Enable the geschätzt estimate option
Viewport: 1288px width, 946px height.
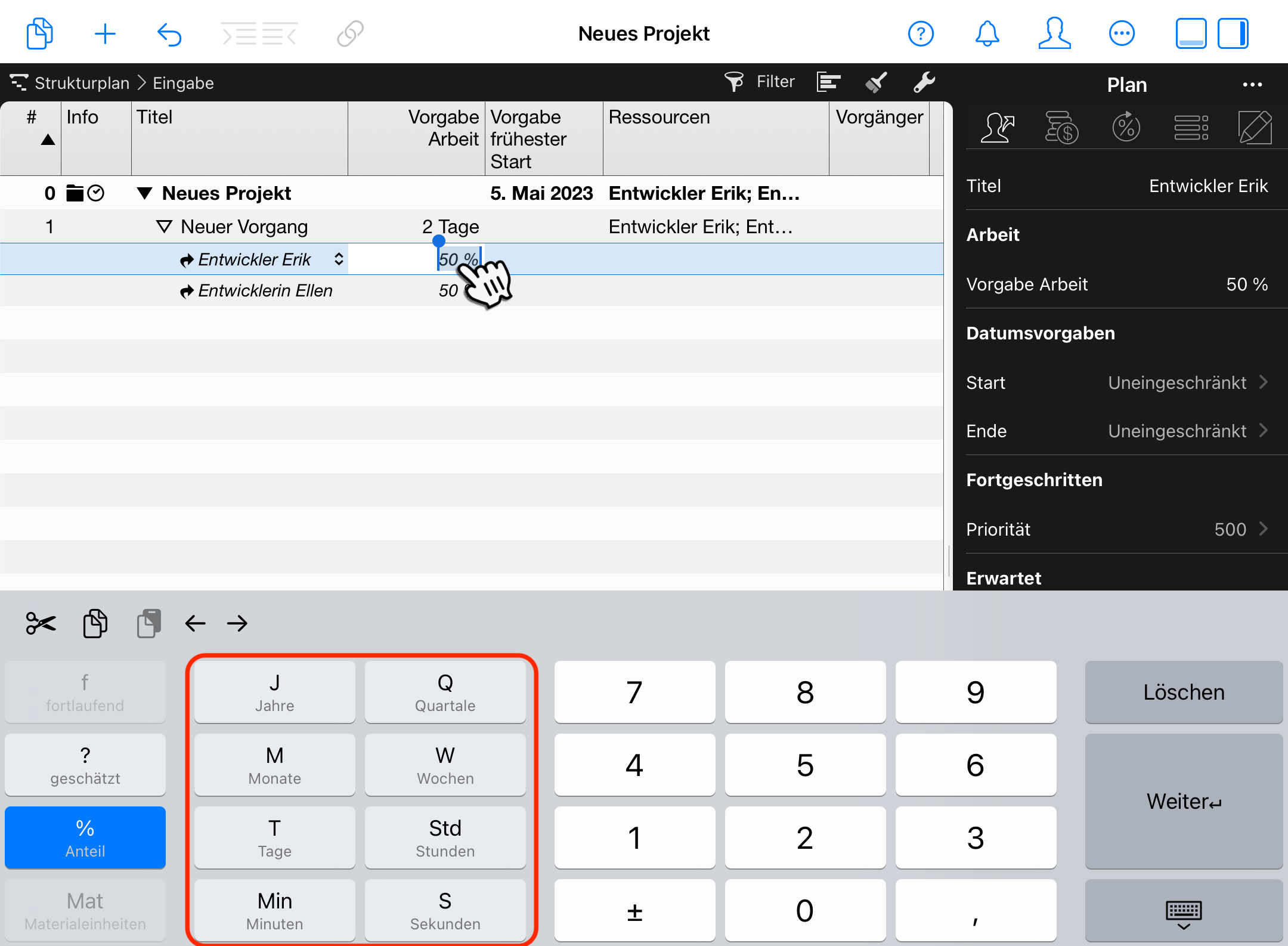pos(85,765)
